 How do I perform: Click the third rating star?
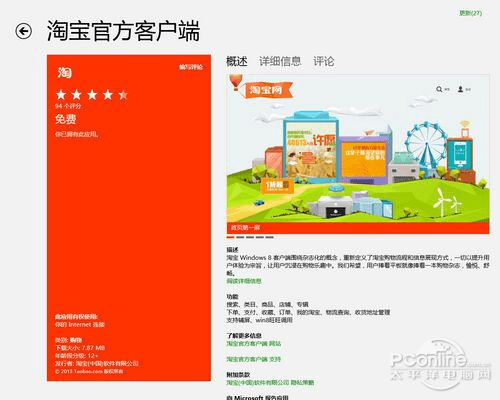point(92,95)
